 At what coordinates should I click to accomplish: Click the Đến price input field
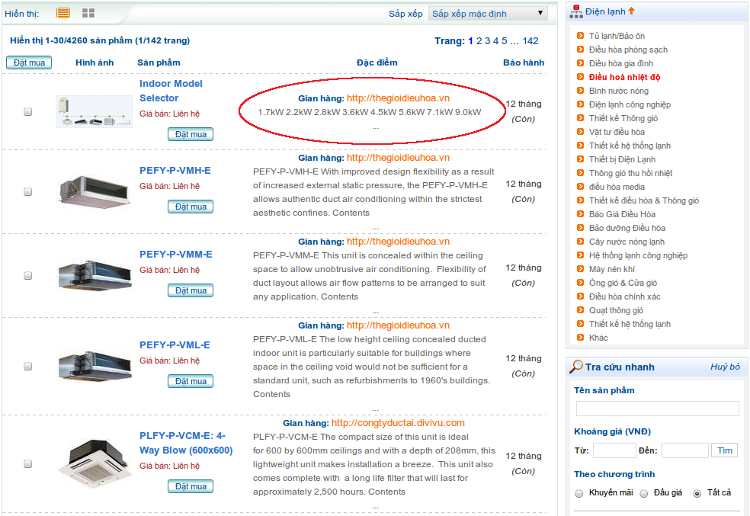[684, 450]
